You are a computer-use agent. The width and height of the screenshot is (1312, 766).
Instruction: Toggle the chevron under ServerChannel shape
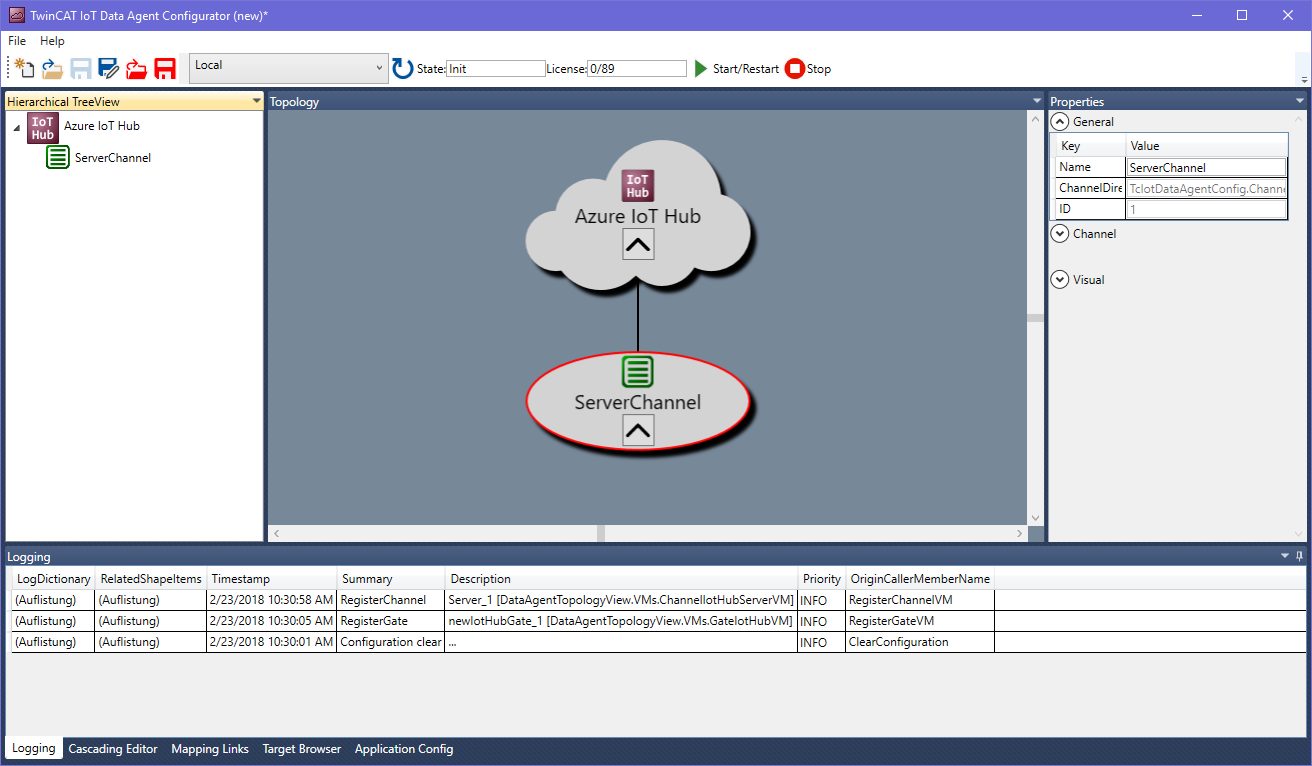click(x=638, y=430)
